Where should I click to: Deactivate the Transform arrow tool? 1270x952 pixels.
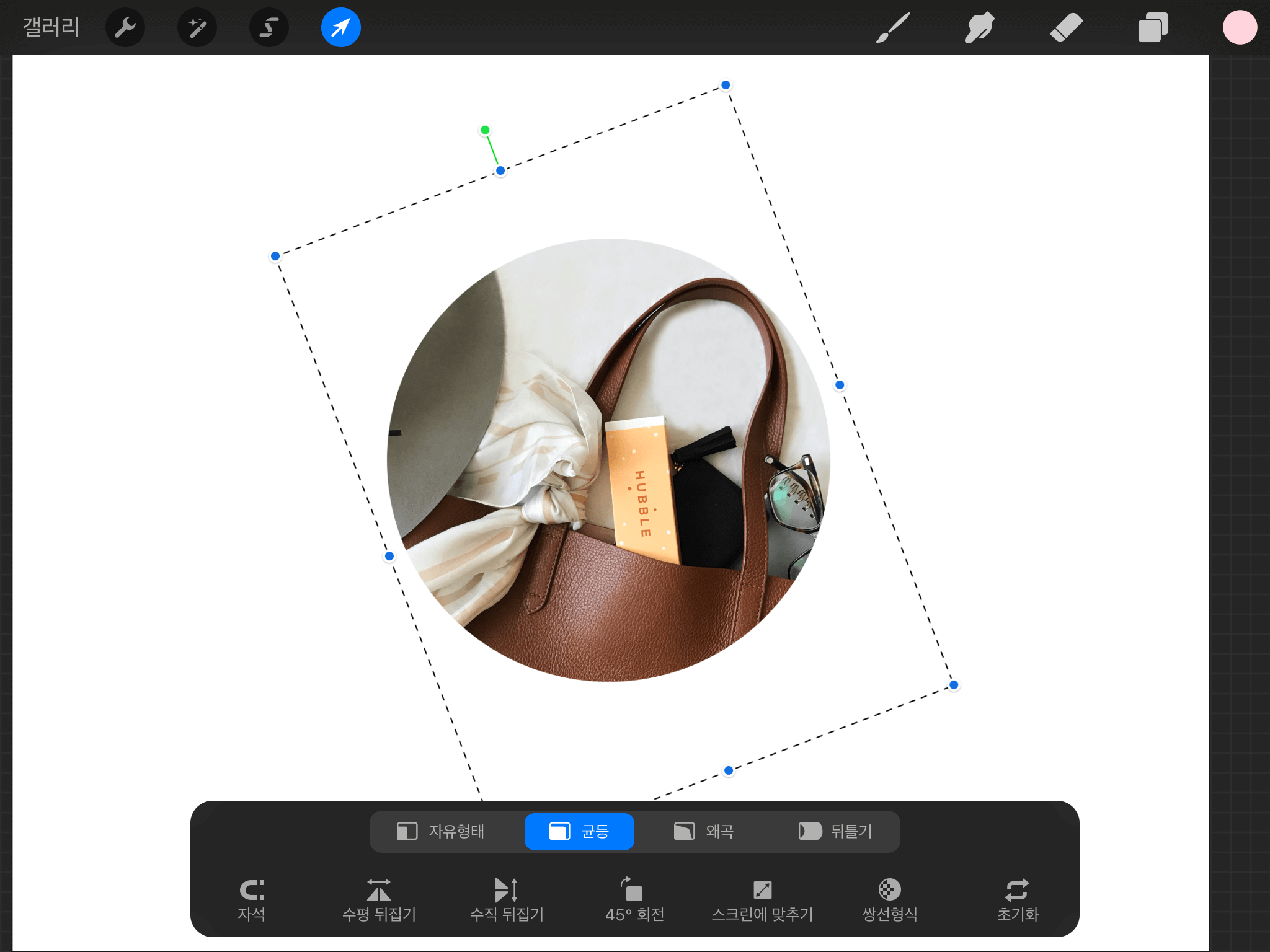340,27
